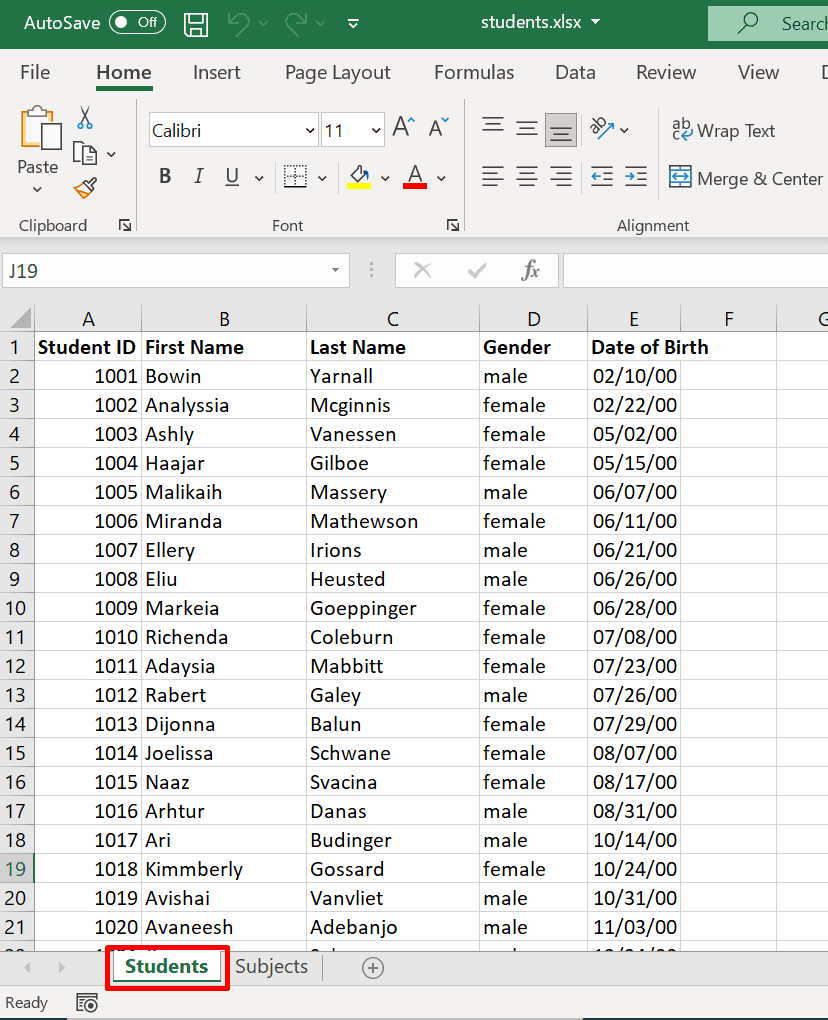Click the Merge & Center button
The height and width of the screenshot is (1020, 828).
[746, 178]
